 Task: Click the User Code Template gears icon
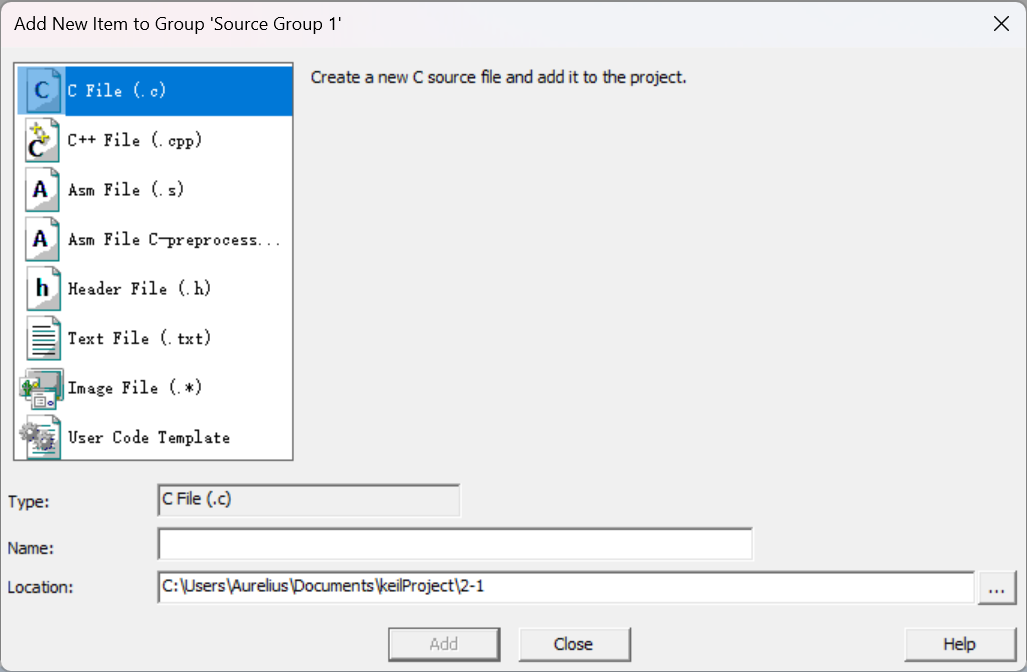click(x=40, y=437)
